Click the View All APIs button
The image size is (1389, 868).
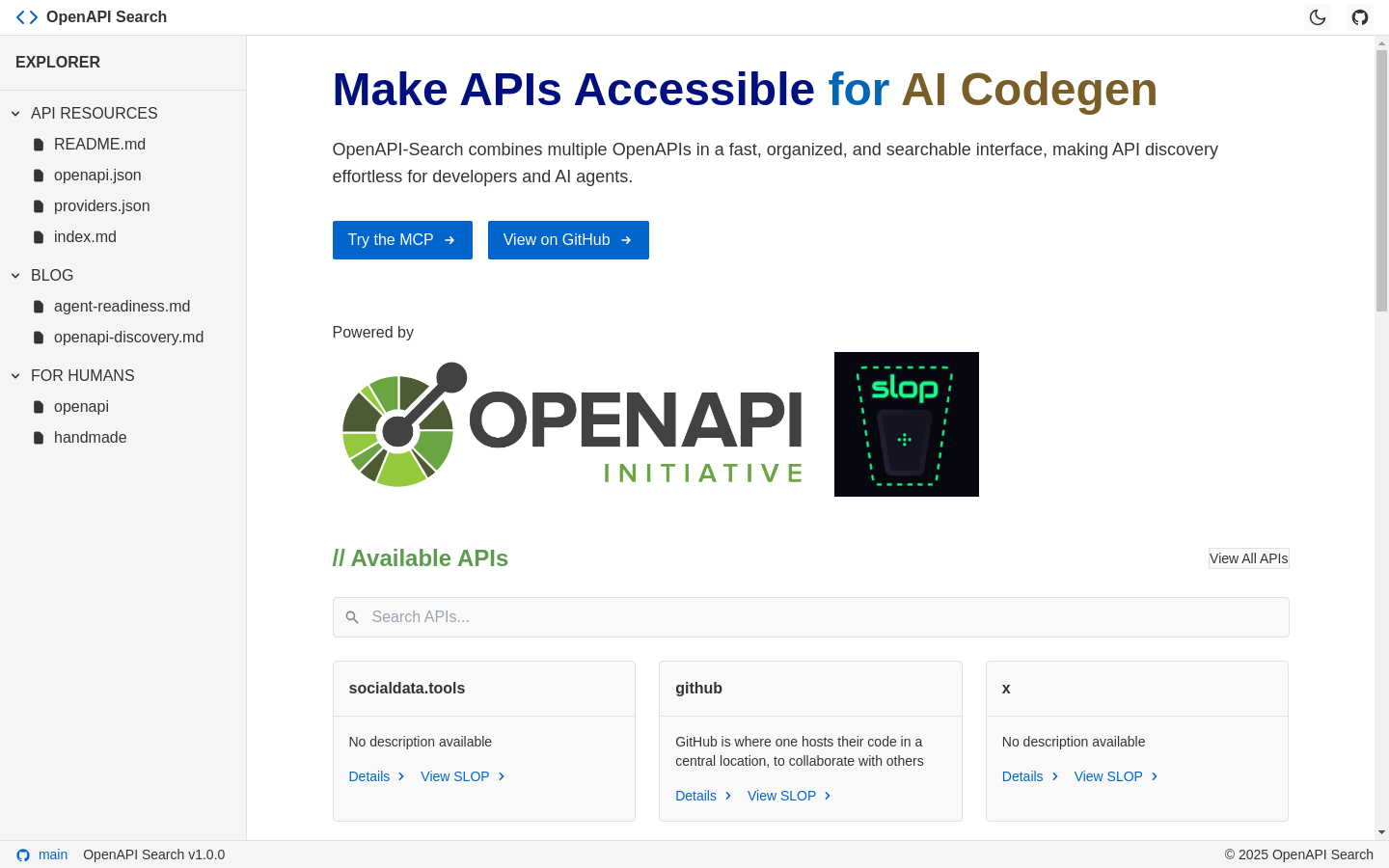point(1249,558)
